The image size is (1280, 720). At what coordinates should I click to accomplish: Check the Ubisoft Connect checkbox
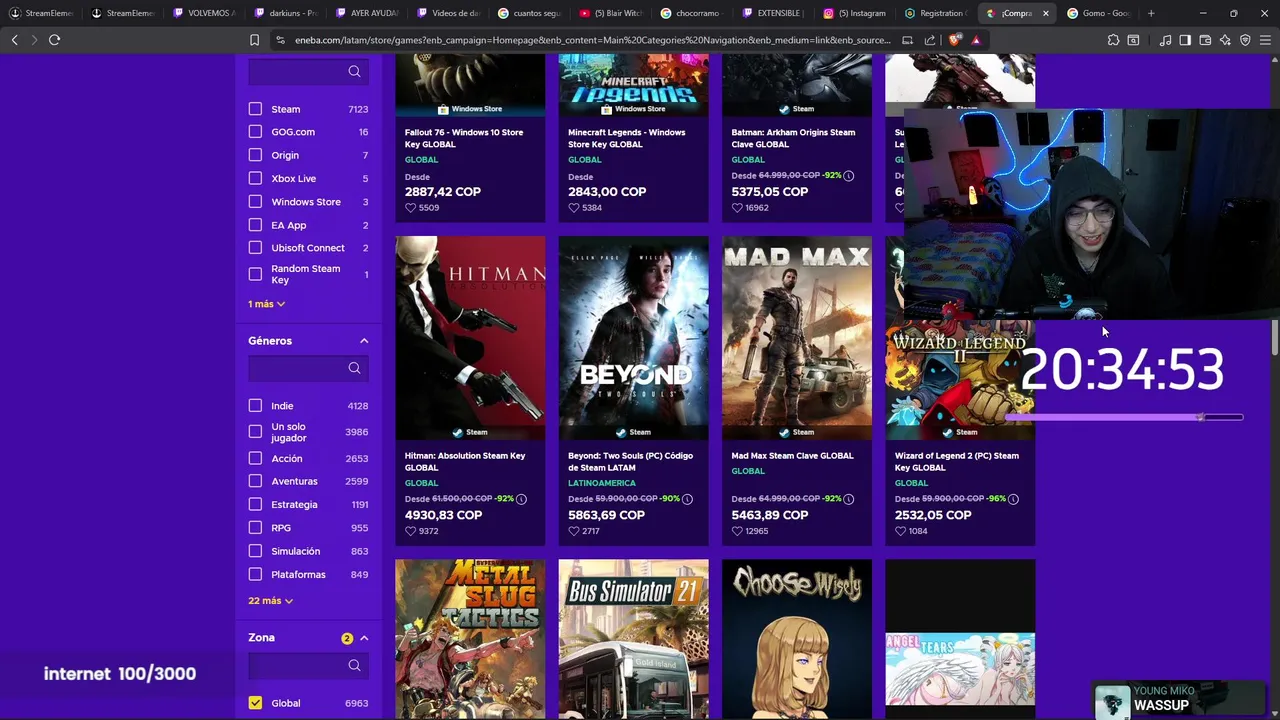(255, 248)
